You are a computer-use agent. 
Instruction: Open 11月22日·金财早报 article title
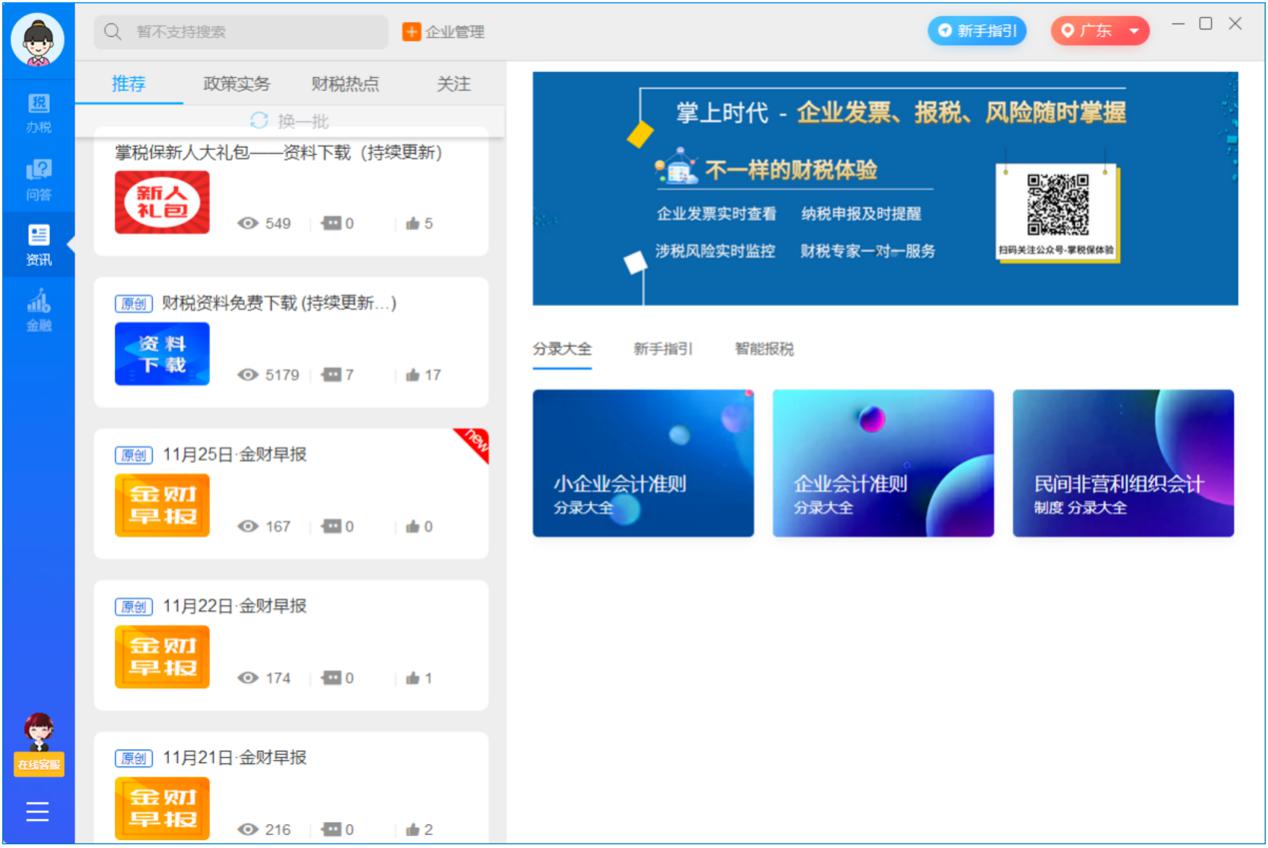(234, 606)
